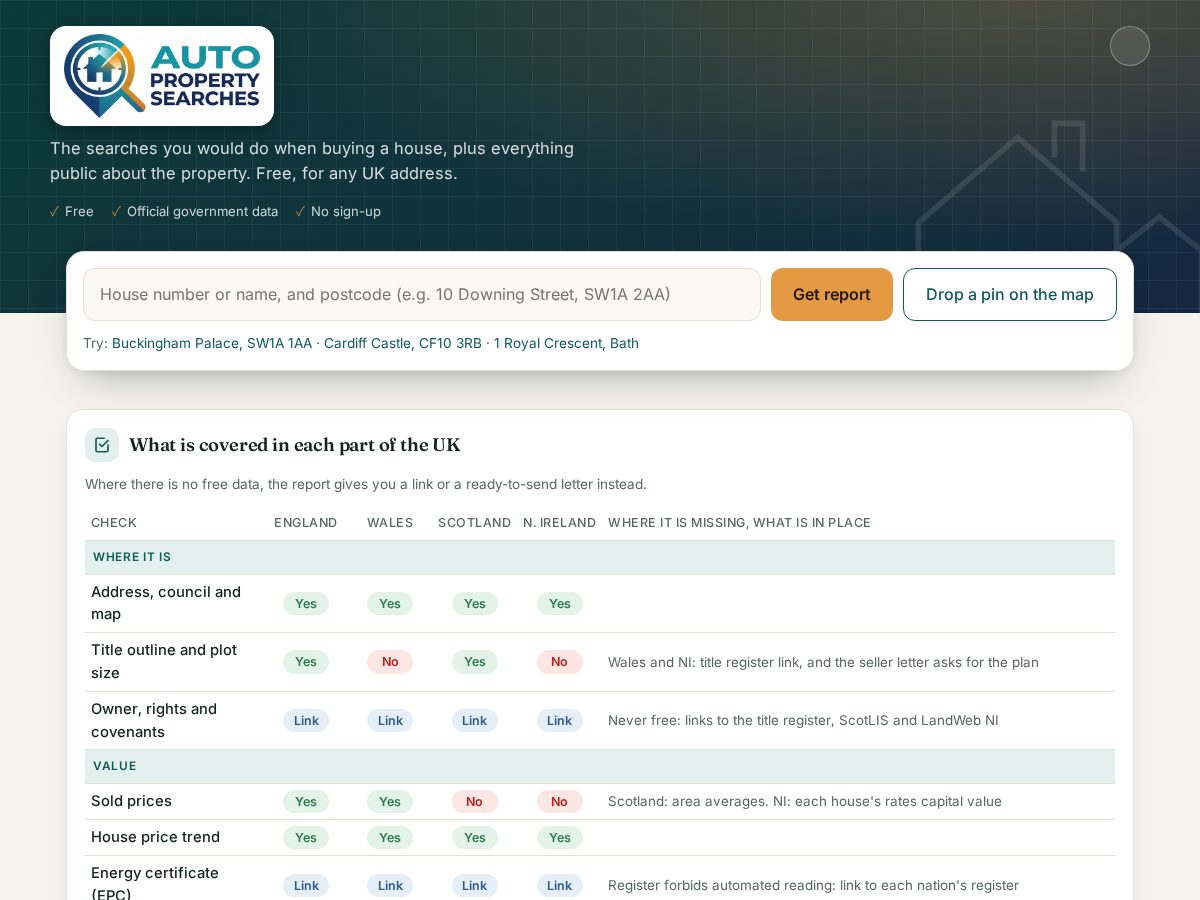The width and height of the screenshot is (1200, 900).
Task: Click the WALES column header
Action: pyautogui.click(x=390, y=523)
